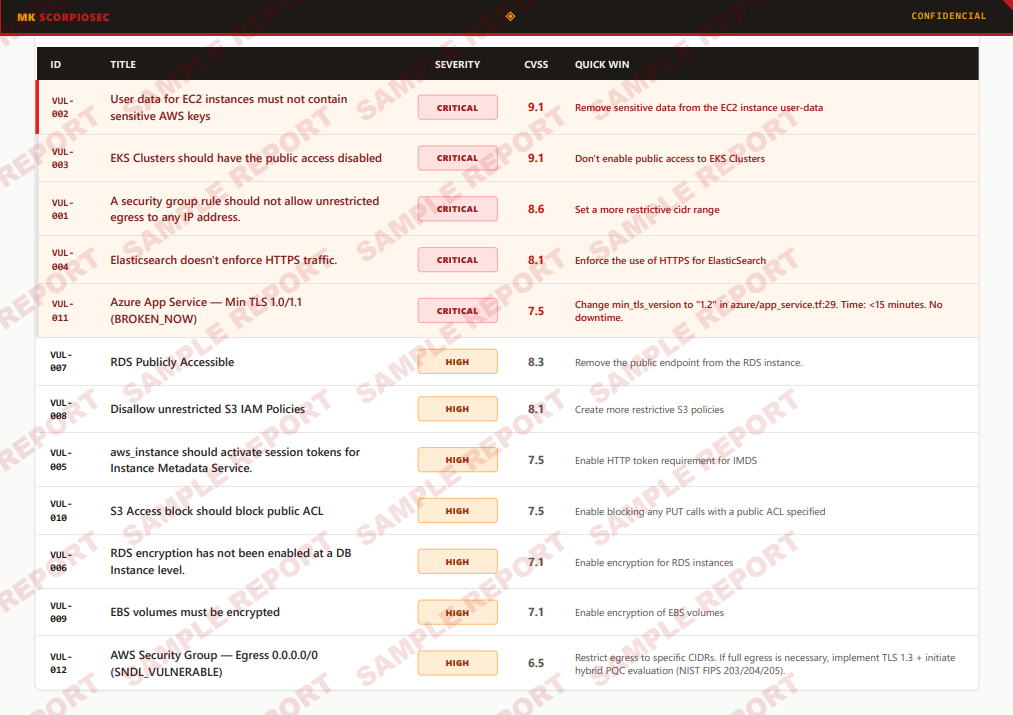Click title 'Disallow unrestricted S3 IAM Policies'
The height and width of the screenshot is (715, 1013).
(207, 409)
